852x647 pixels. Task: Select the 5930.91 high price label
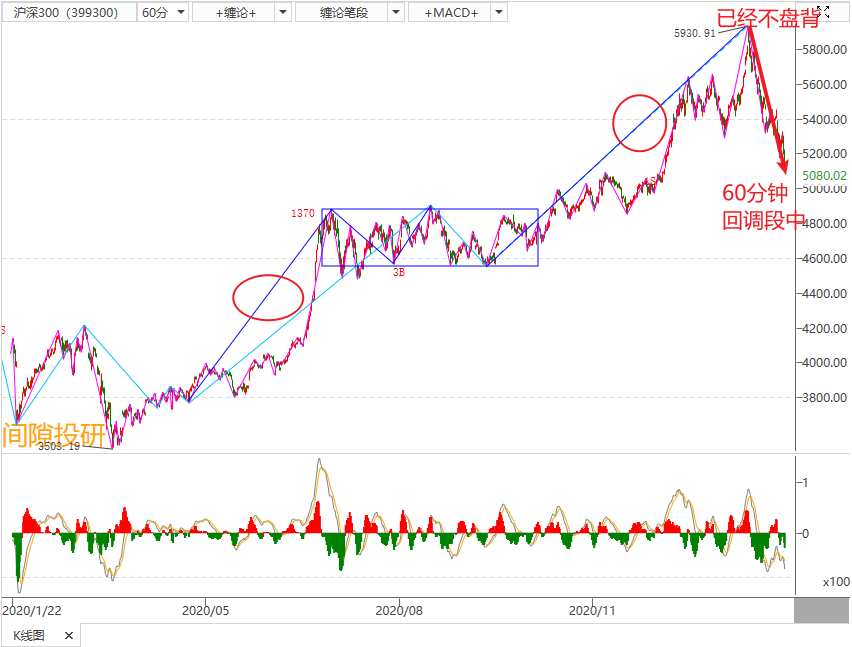click(x=696, y=33)
